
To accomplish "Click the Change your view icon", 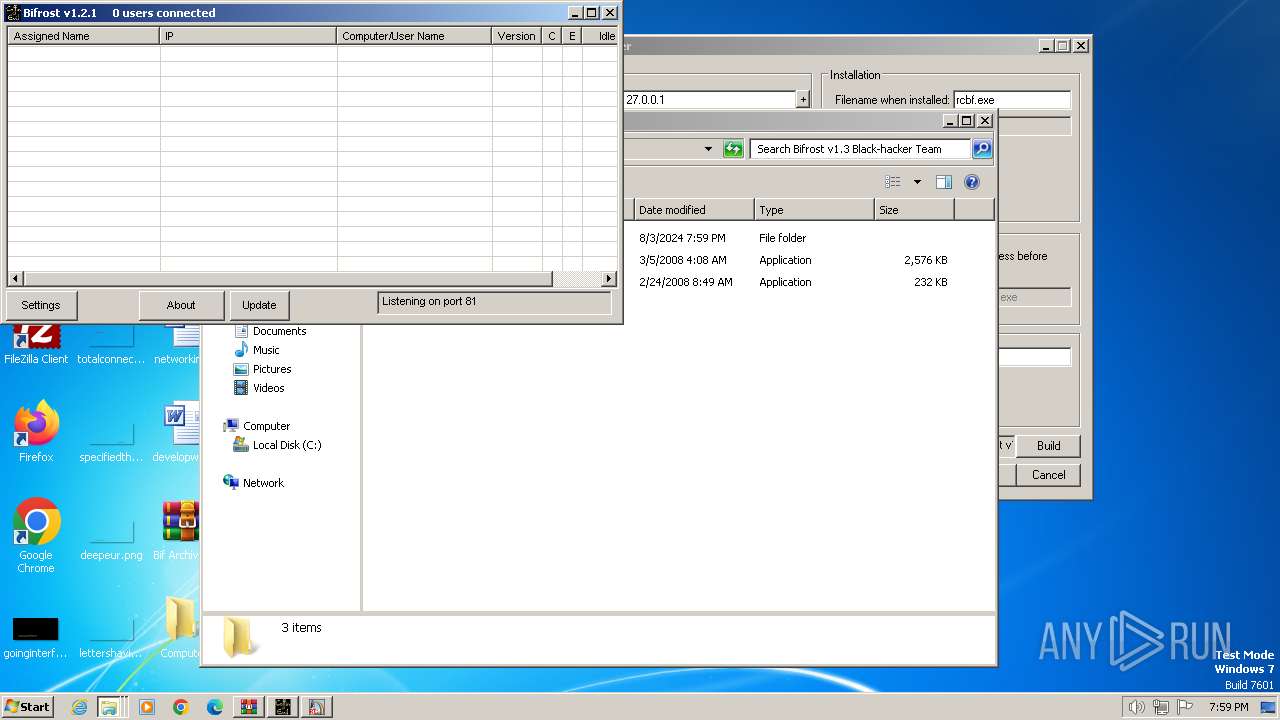I will (x=893, y=182).
